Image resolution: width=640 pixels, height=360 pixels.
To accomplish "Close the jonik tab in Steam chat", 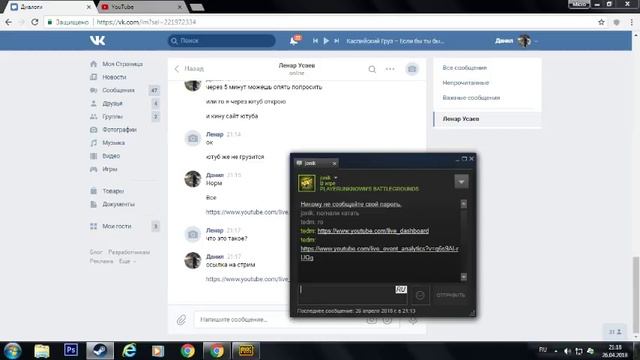I will tap(334, 164).
